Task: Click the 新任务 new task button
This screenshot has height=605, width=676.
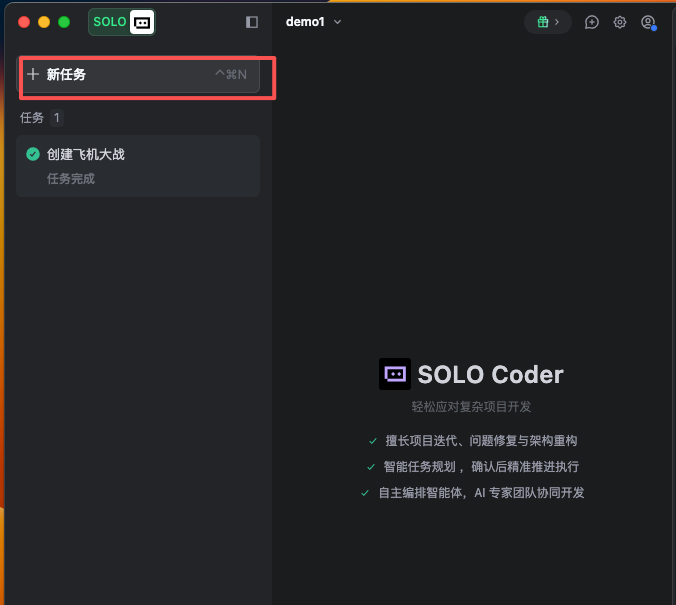Action: [x=138, y=75]
